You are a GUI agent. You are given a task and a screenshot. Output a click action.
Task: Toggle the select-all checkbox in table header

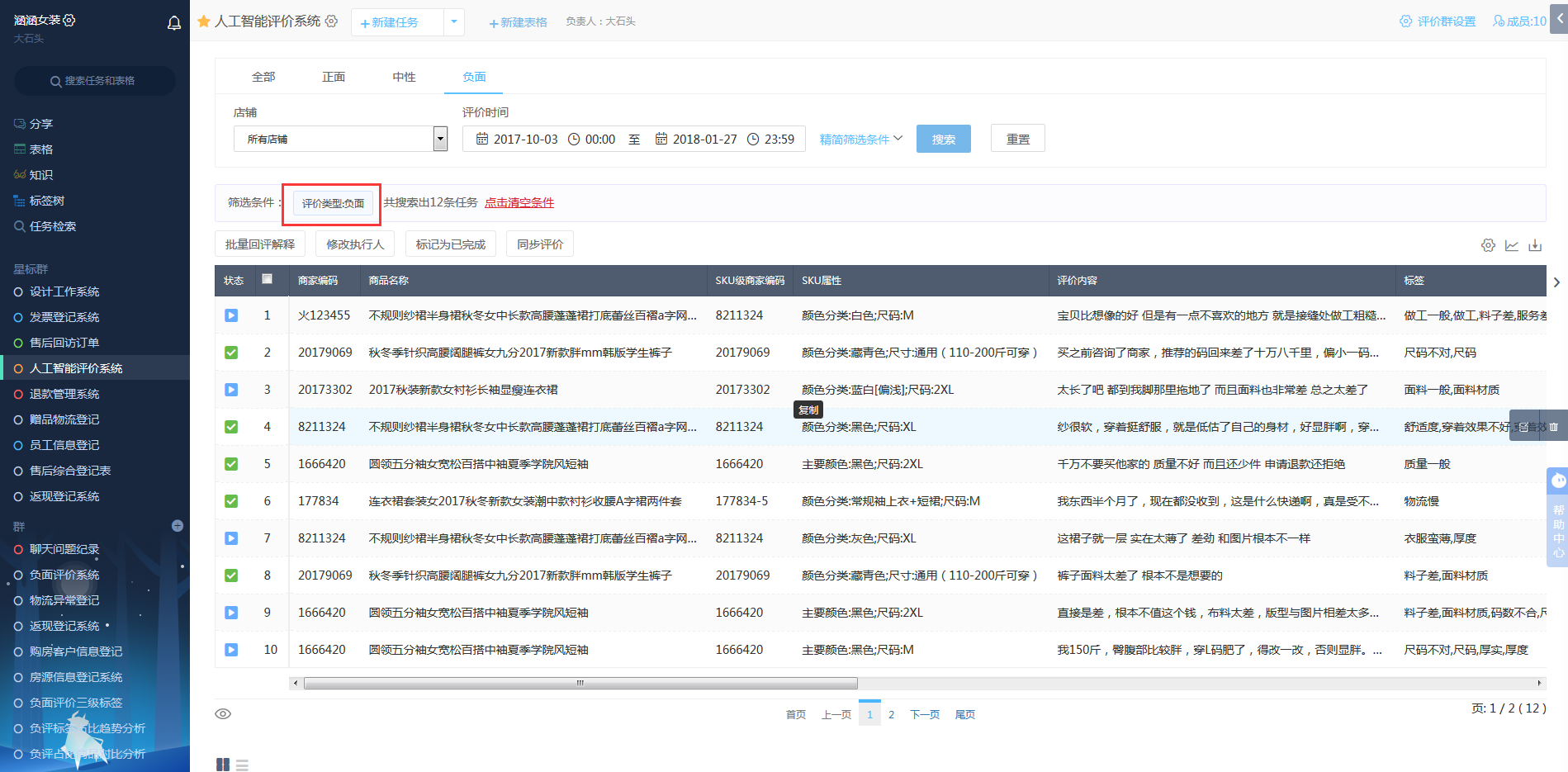(x=268, y=279)
